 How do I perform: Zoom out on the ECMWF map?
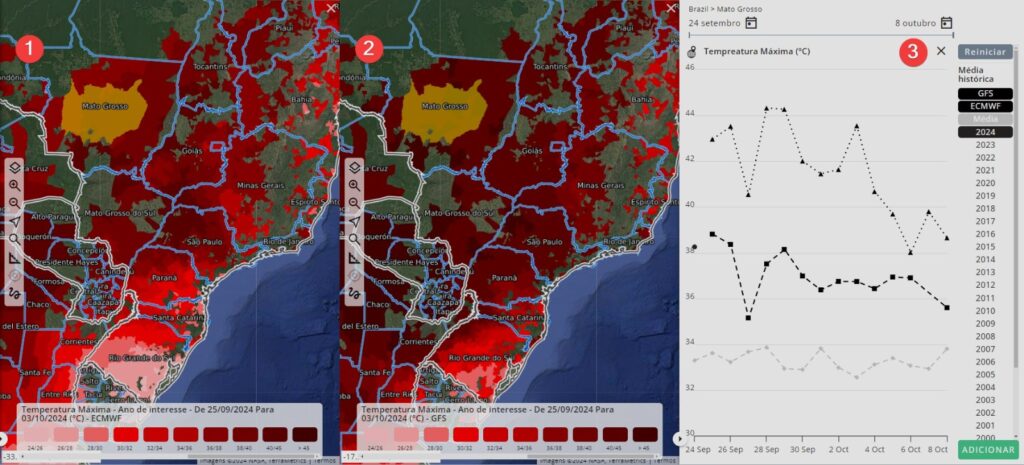coord(14,204)
